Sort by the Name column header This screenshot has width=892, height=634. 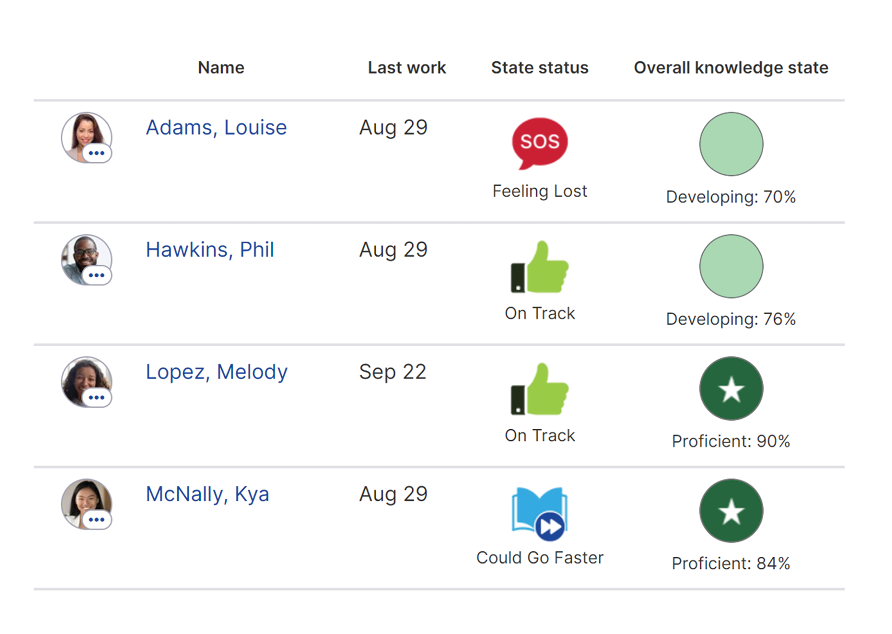pos(220,67)
